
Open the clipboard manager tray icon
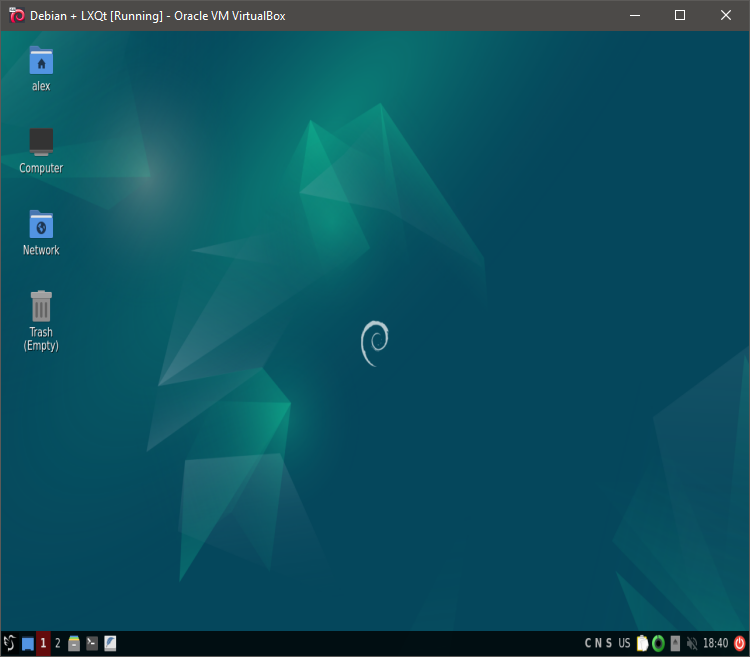[642, 643]
